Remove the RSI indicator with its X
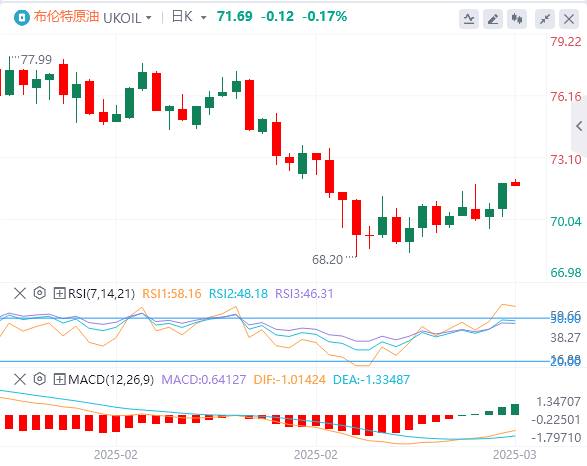 [20, 293]
